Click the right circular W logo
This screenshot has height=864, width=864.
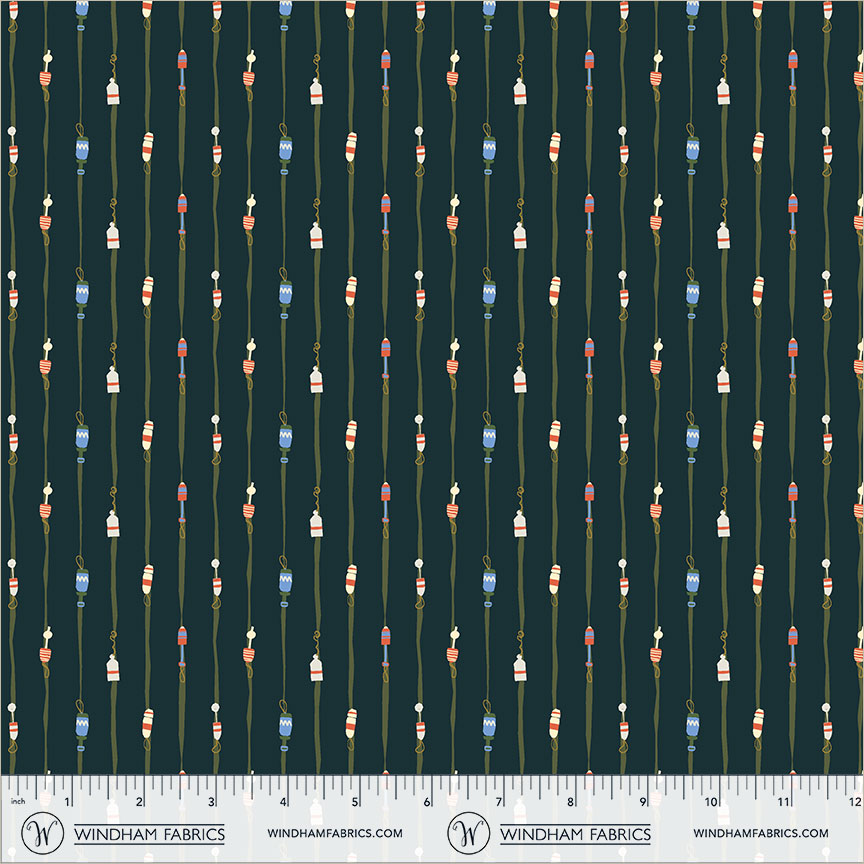pos(469,832)
